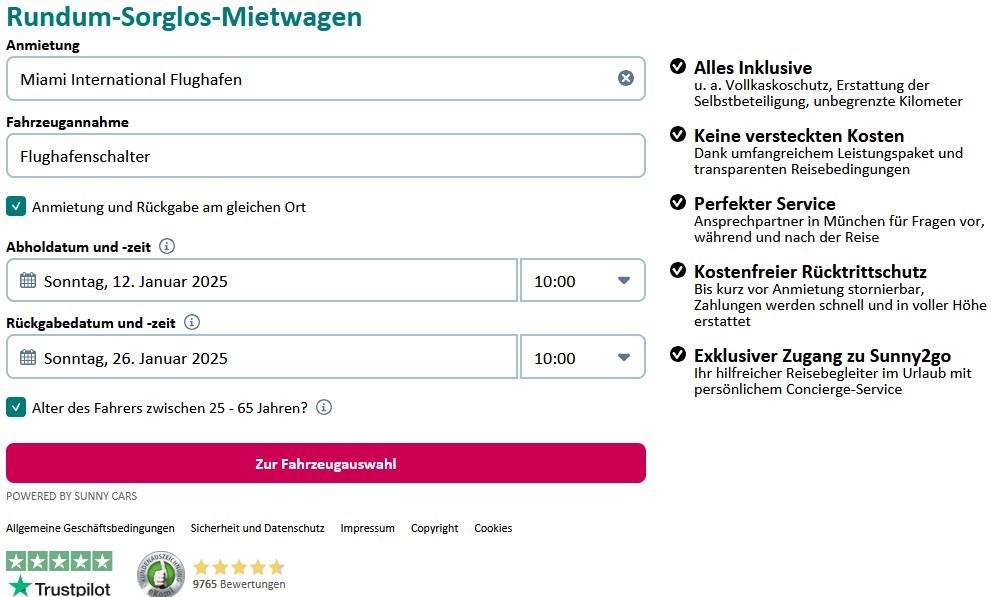Open the Impressum link
This screenshot has height=597, width=991.
(367, 528)
